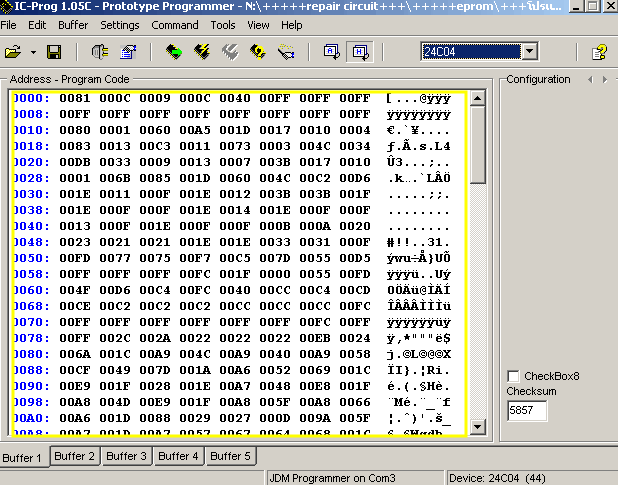Click hex value 004F in row 0060
Viewport: 618px width, 485px height.
tap(75, 290)
